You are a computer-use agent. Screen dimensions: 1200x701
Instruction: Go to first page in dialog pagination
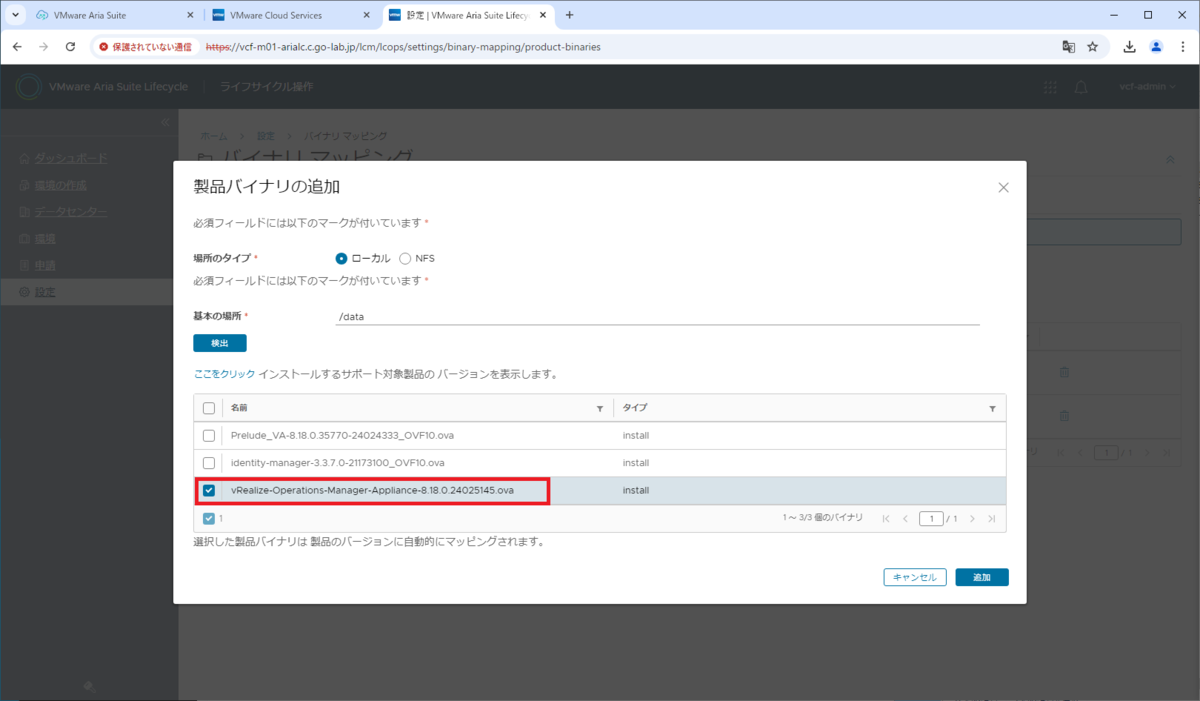(886, 519)
